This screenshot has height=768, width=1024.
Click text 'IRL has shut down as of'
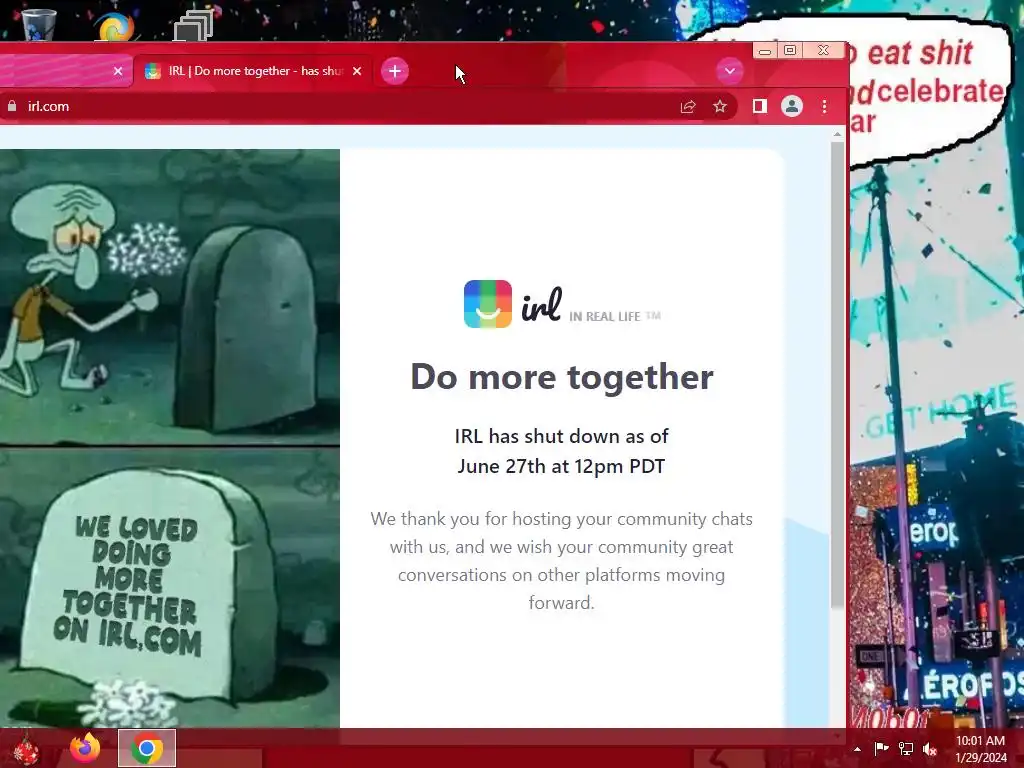[562, 436]
